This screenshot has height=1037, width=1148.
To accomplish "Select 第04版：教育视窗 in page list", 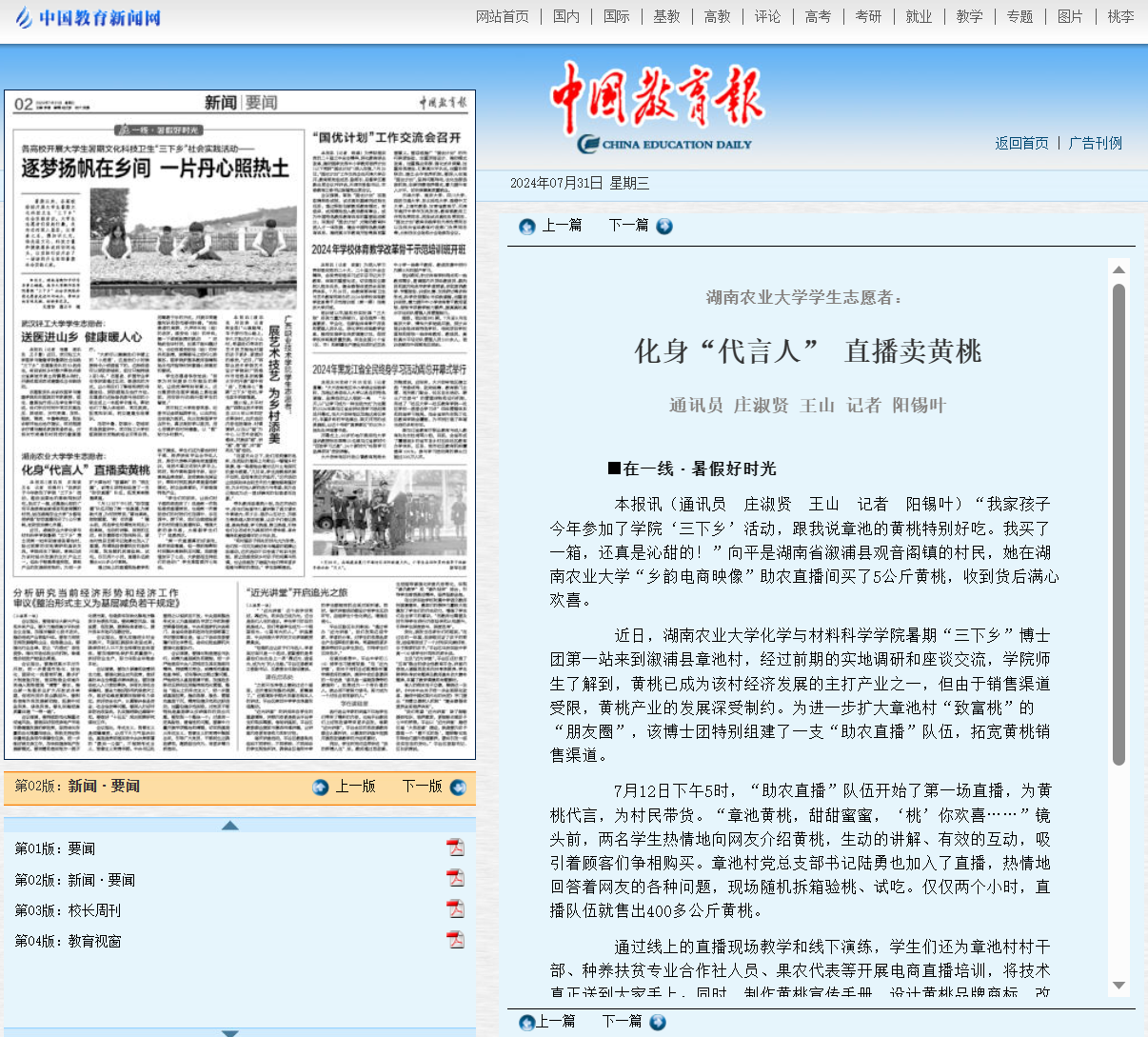I will click(x=69, y=941).
